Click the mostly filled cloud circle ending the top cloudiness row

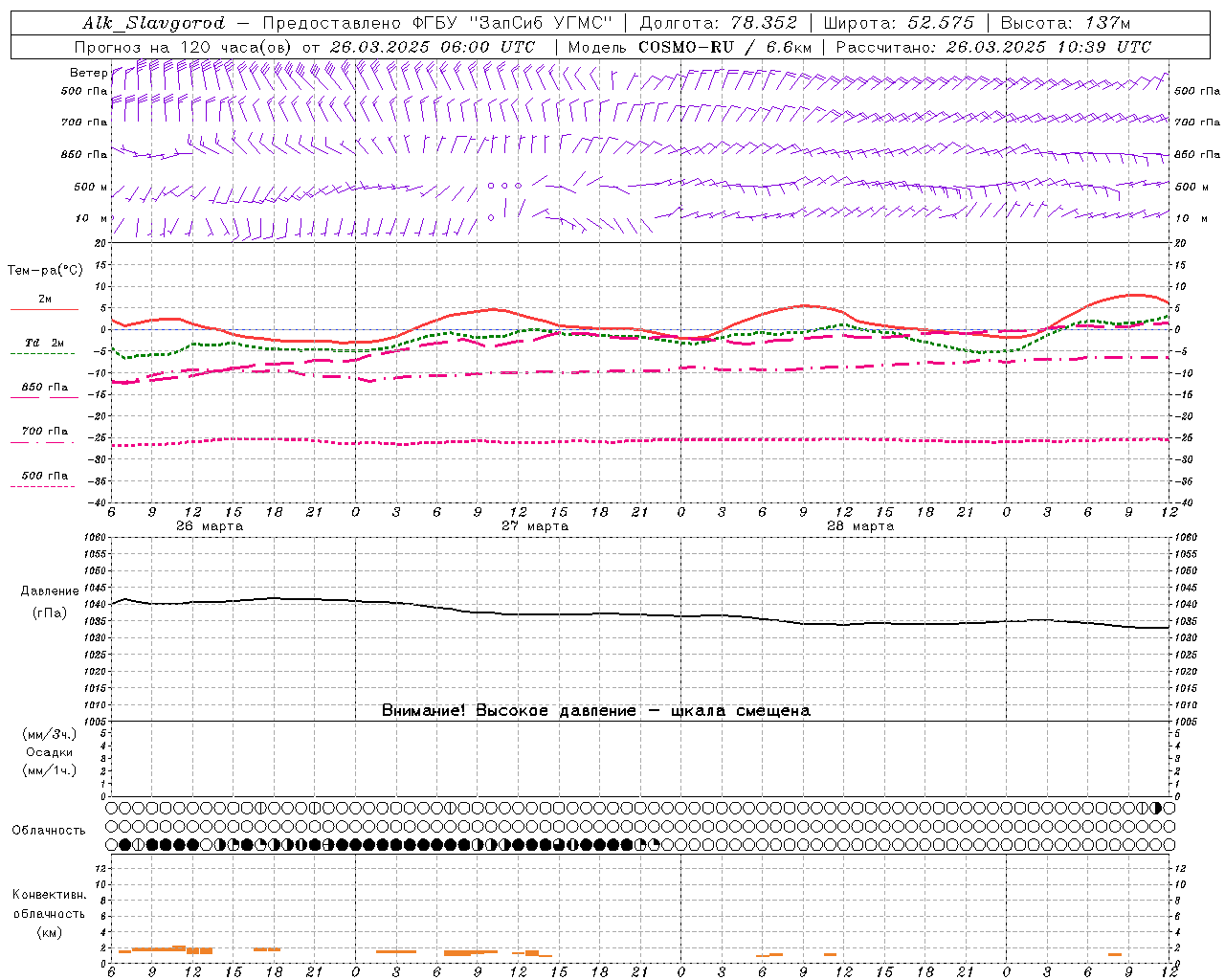coord(1156,808)
